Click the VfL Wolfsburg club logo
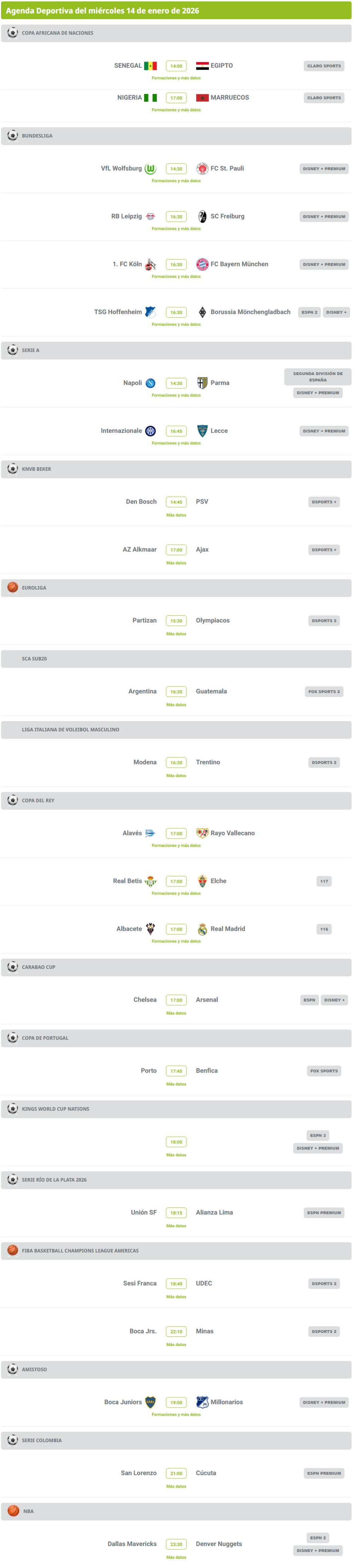The width and height of the screenshot is (353, 1568). [x=150, y=169]
